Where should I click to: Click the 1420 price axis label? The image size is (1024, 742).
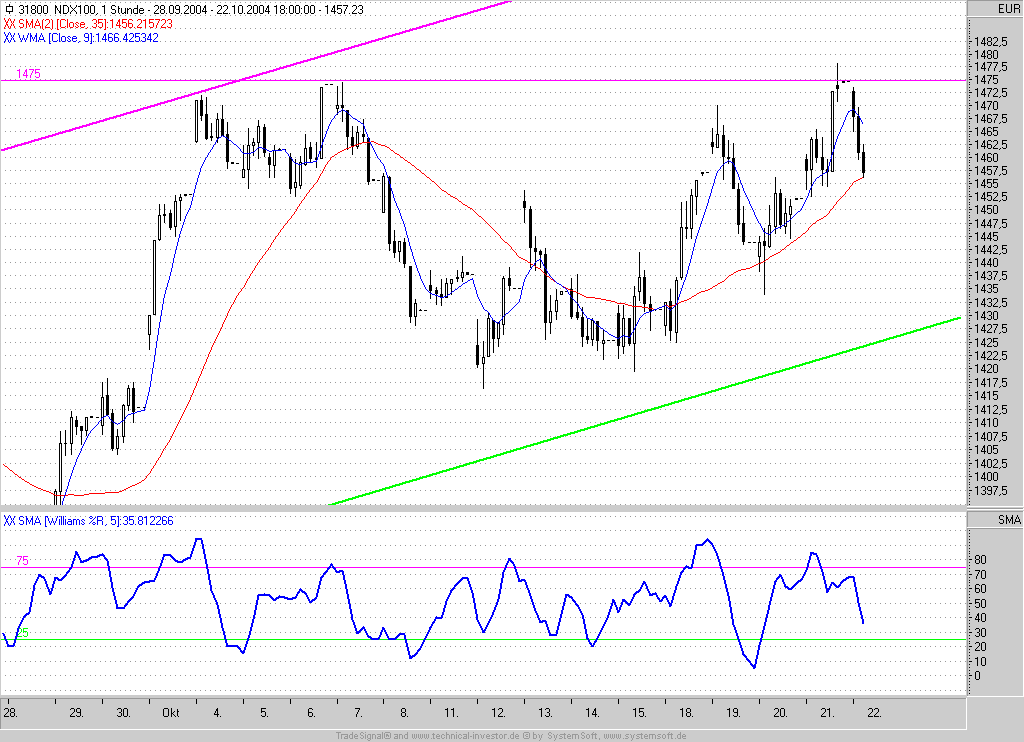[x=986, y=368]
